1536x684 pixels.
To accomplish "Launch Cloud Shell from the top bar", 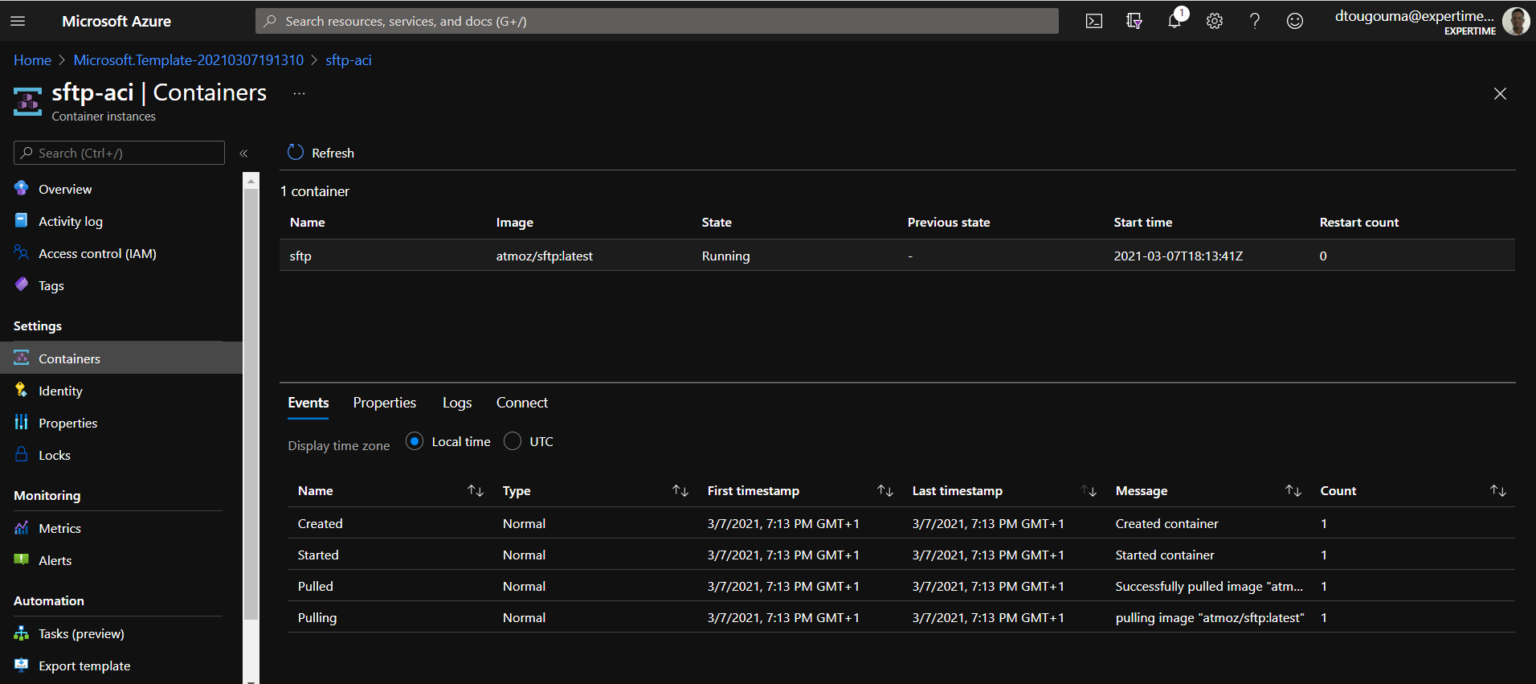I will pos(1093,20).
